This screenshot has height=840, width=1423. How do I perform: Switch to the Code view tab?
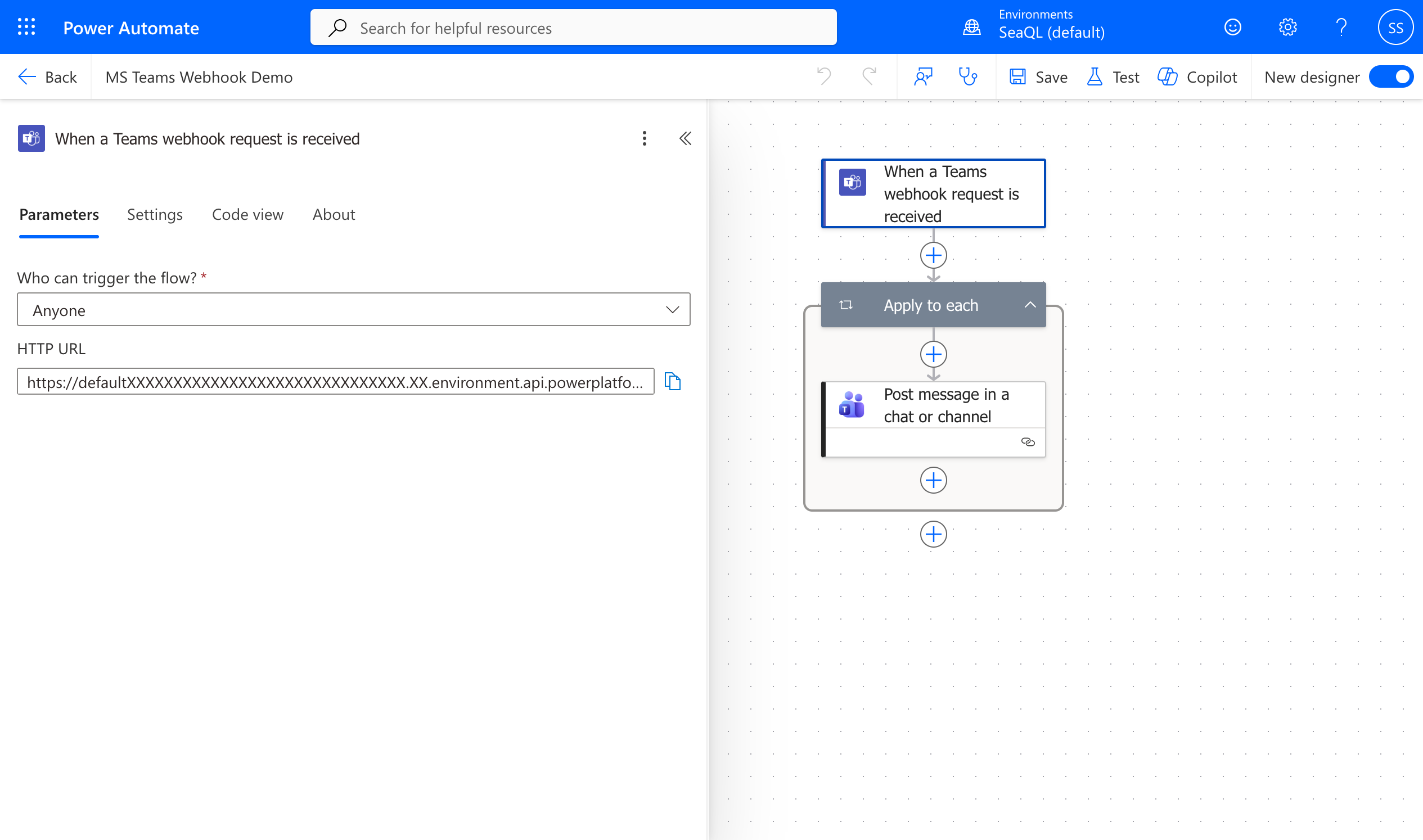(x=247, y=215)
